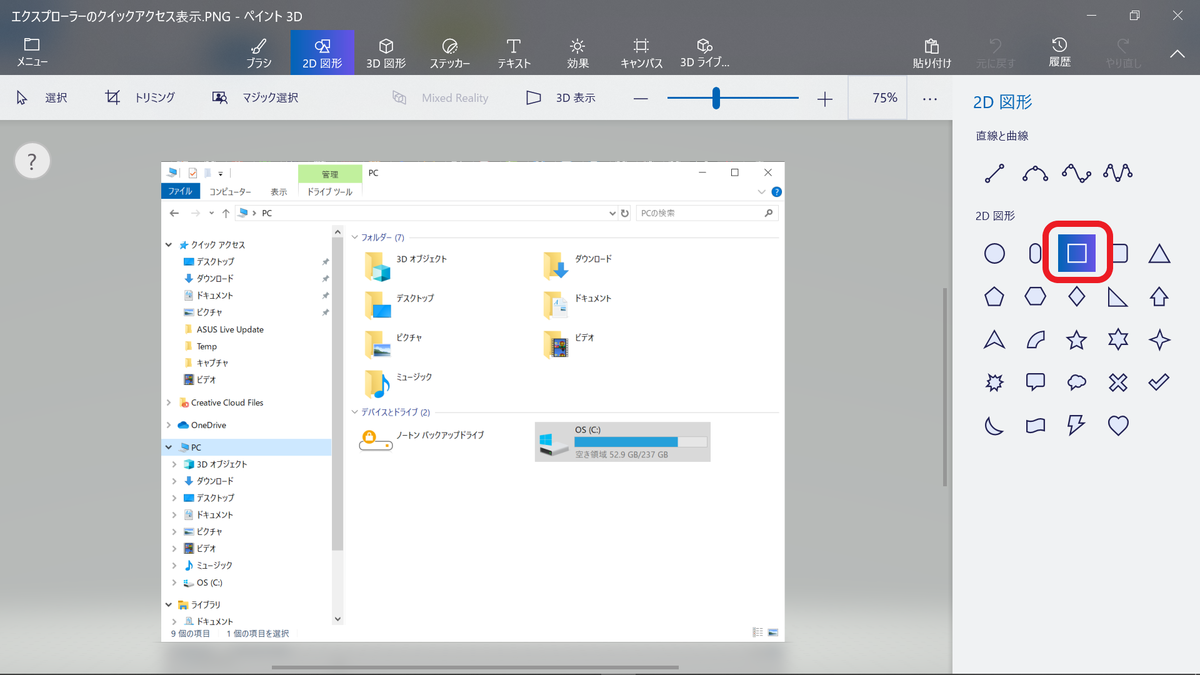Choose the arrowhead shape
1200x675 pixels.
coord(994,340)
